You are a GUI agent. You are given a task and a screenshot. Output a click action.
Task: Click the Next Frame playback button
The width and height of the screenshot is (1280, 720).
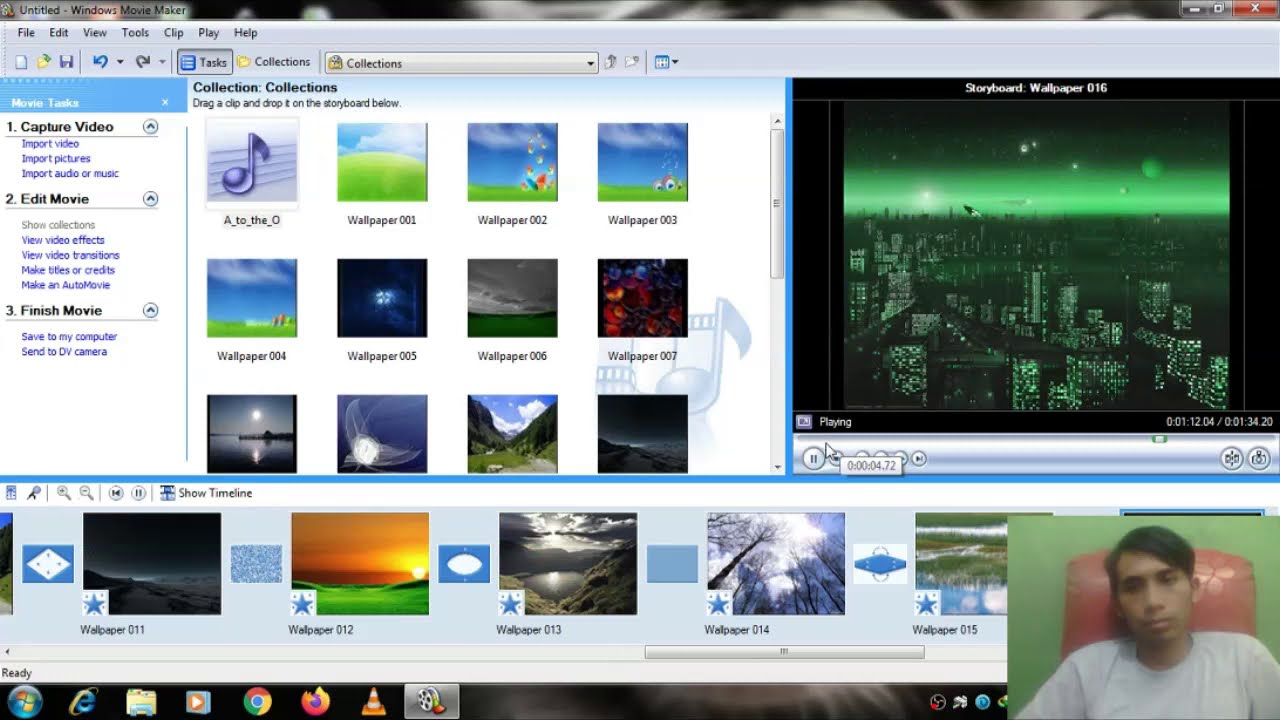point(918,459)
